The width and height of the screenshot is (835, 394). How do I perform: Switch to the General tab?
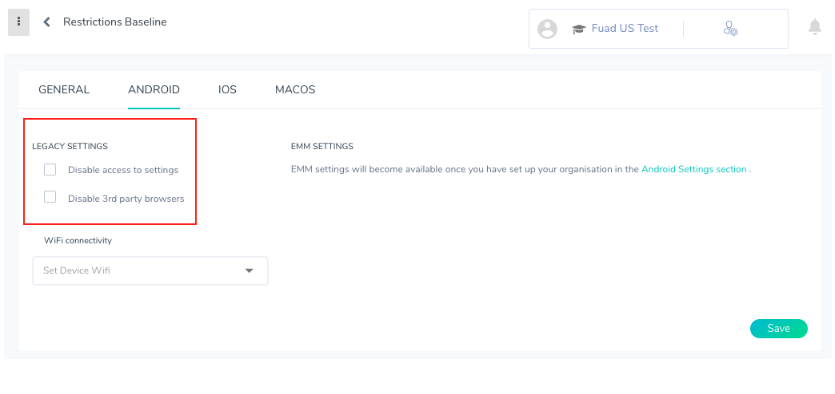coord(64,89)
